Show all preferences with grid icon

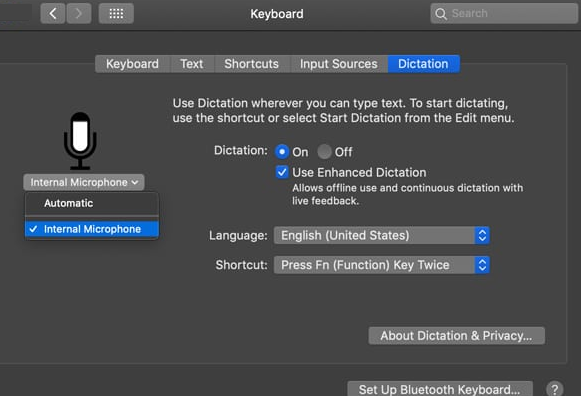point(116,14)
